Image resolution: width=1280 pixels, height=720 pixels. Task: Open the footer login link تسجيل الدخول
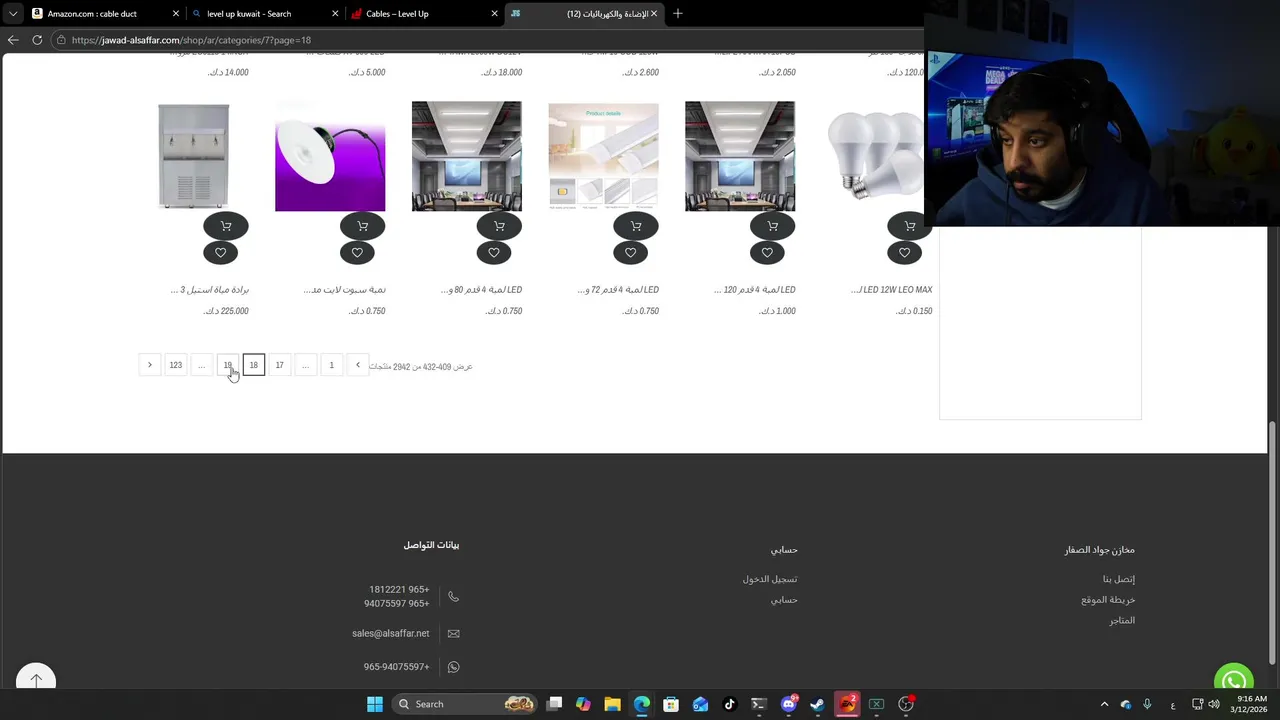tap(770, 579)
